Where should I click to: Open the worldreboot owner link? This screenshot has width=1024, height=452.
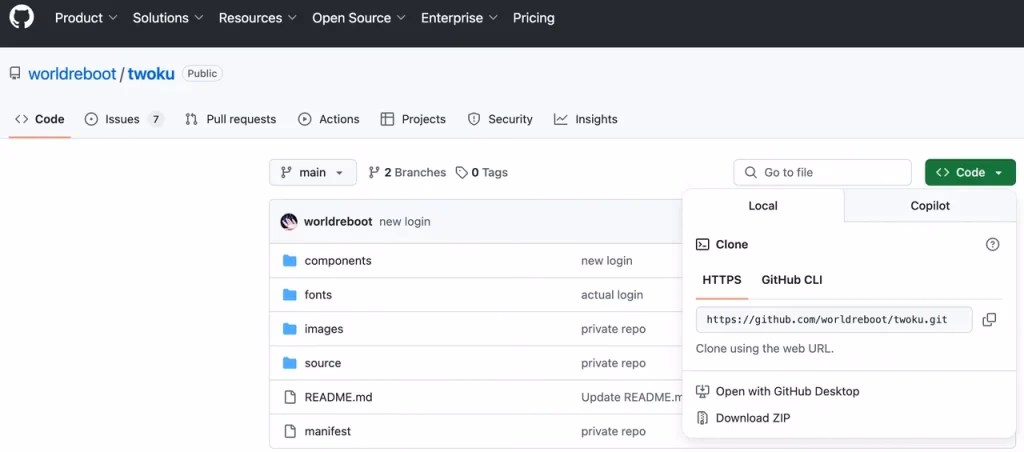click(72, 74)
